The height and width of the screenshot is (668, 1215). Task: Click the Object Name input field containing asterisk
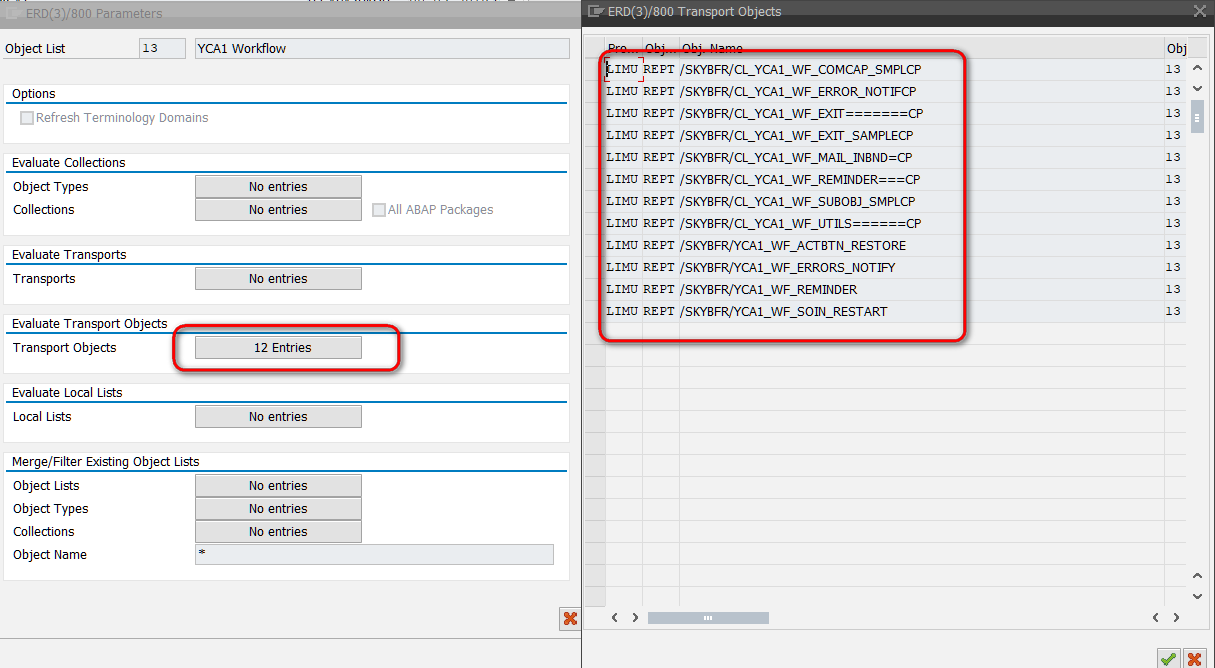[374, 554]
